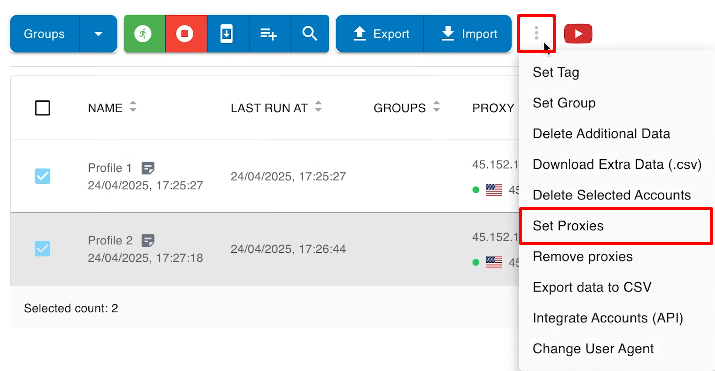Sort by GROUPS column arrows
The height and width of the screenshot is (371, 715).
pos(436,107)
